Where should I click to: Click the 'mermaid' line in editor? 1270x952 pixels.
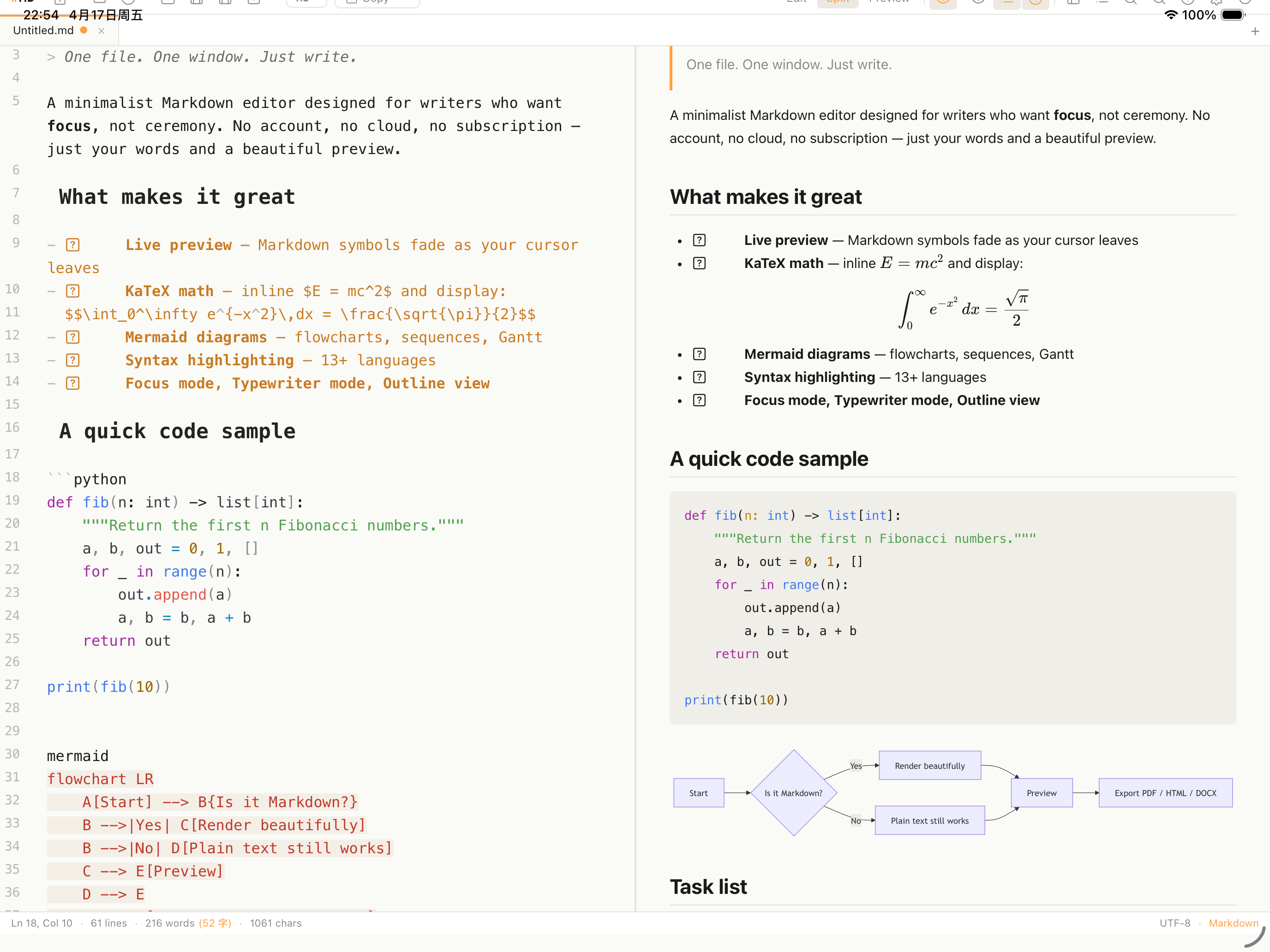click(78, 756)
